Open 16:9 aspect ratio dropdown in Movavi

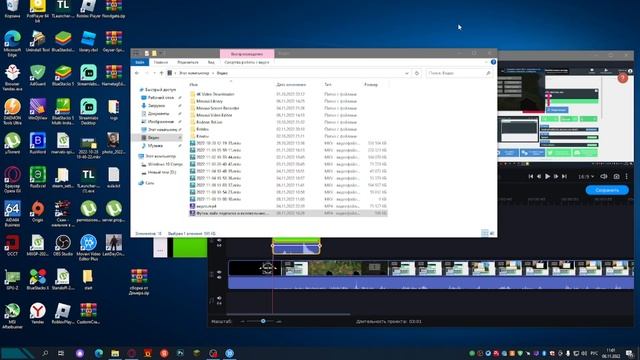(x=586, y=177)
